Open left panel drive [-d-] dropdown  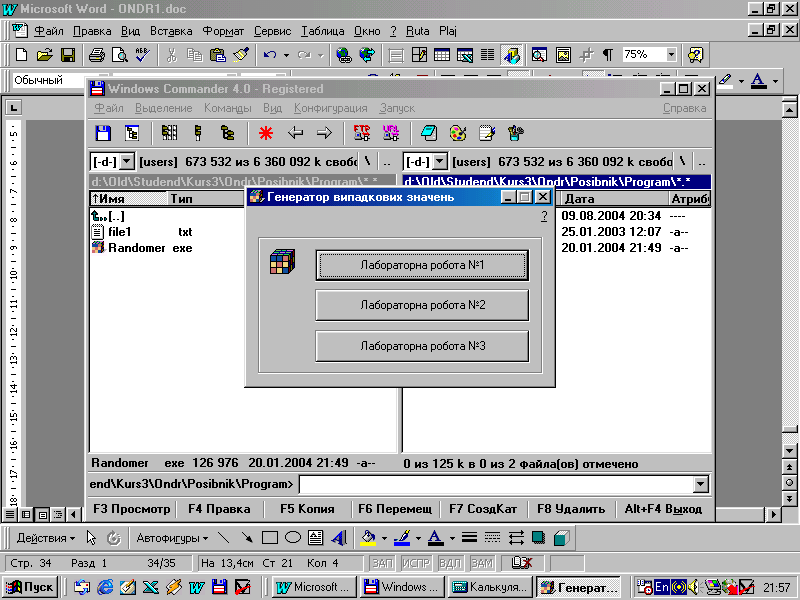click(127, 162)
